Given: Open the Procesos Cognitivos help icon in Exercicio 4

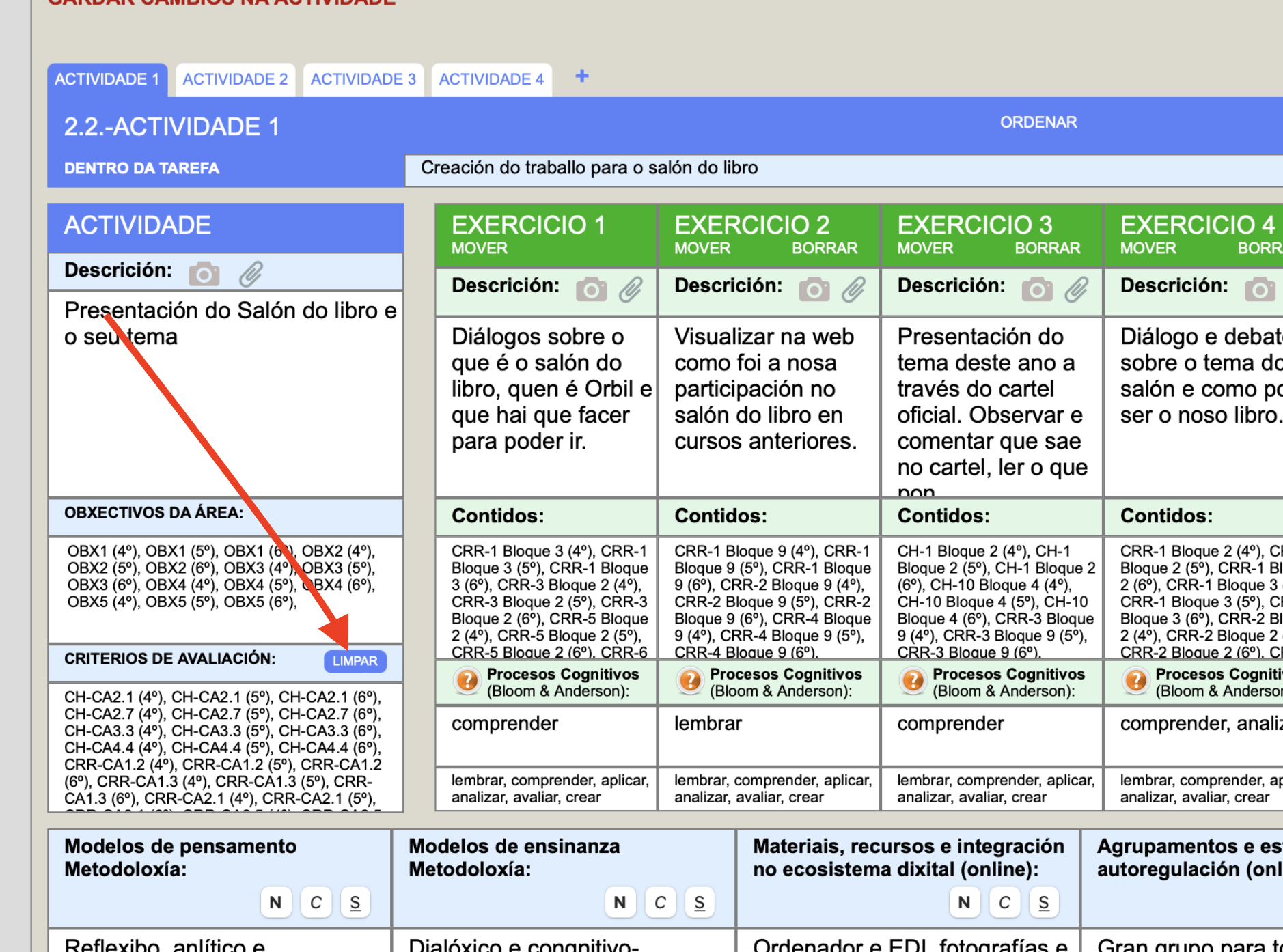Looking at the screenshot, I should 1135,681.
